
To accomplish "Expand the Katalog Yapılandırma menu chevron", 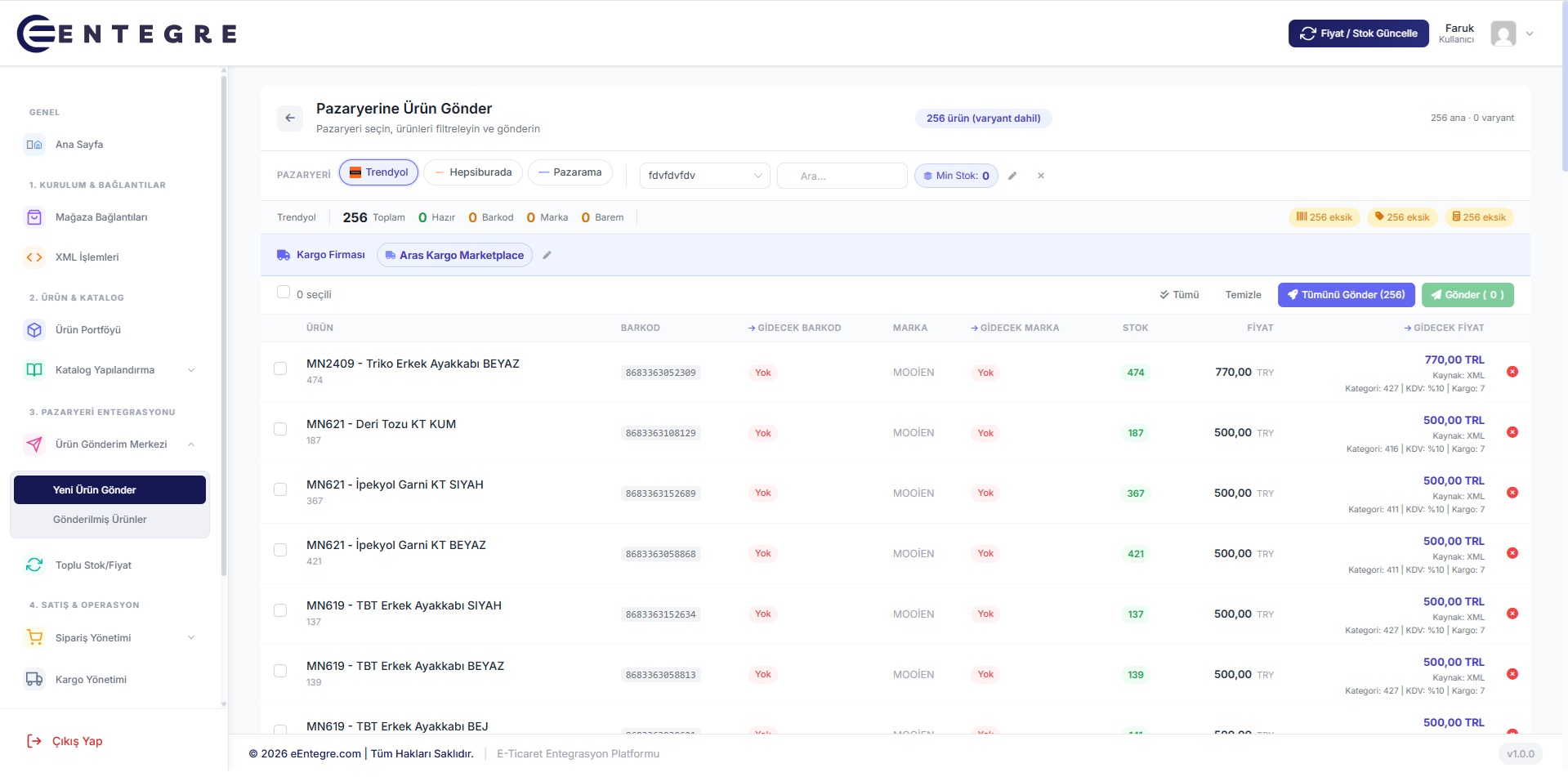I will point(191,370).
